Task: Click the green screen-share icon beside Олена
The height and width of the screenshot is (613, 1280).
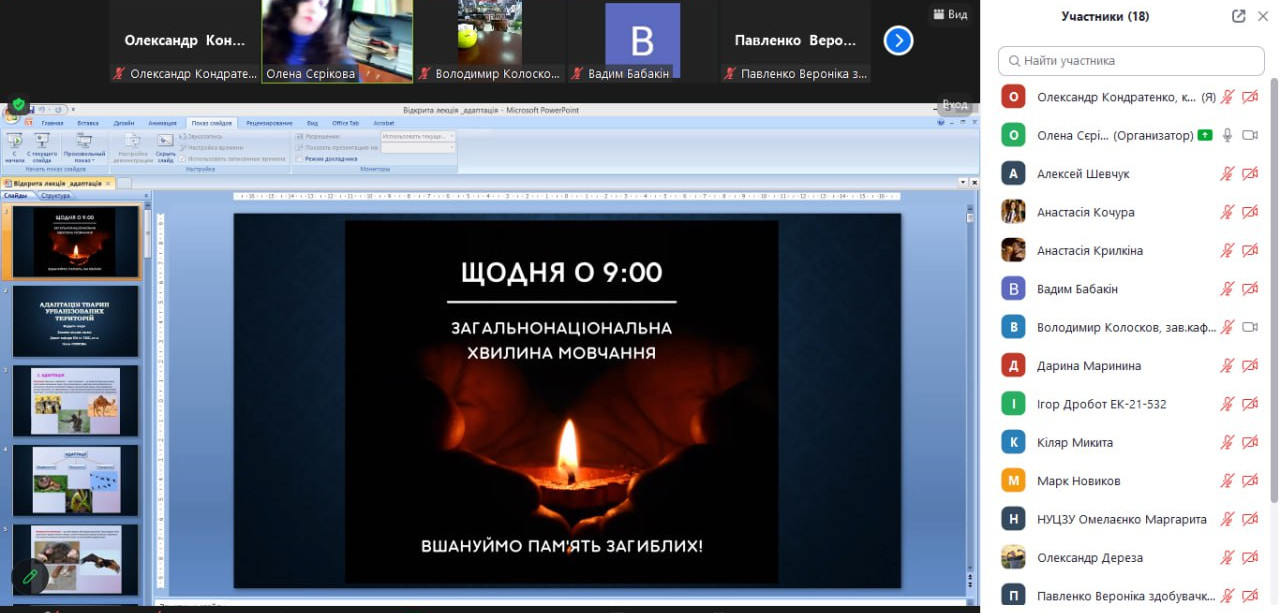Action: tap(1205, 135)
